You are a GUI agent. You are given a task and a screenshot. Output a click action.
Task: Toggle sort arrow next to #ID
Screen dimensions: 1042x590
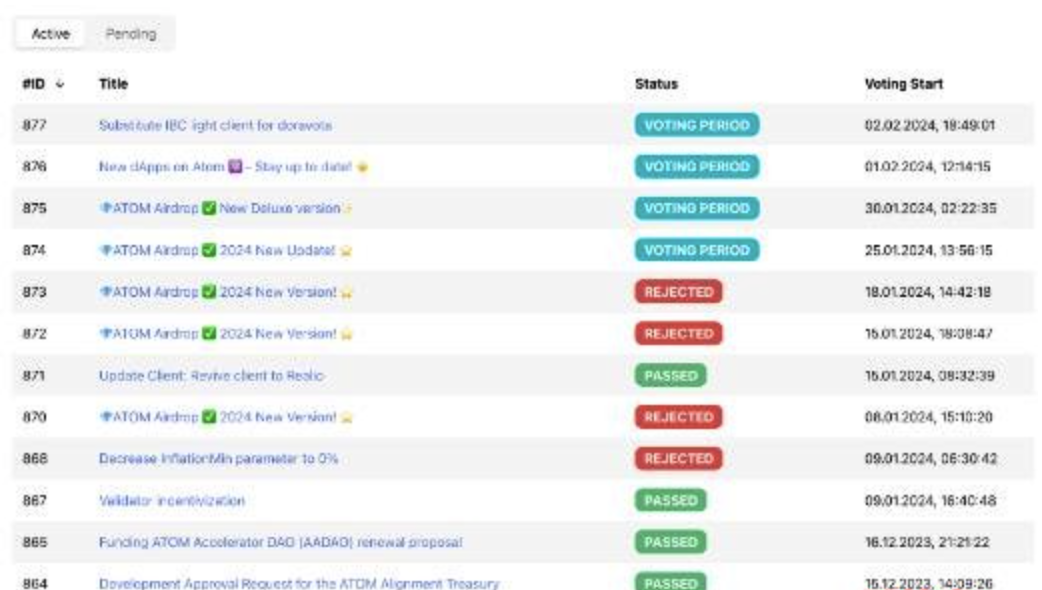pos(60,85)
